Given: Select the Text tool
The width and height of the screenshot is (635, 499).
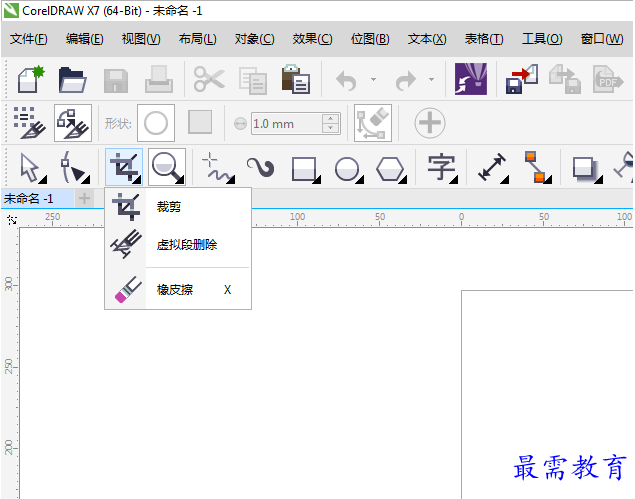Looking at the screenshot, I should coord(442,167).
